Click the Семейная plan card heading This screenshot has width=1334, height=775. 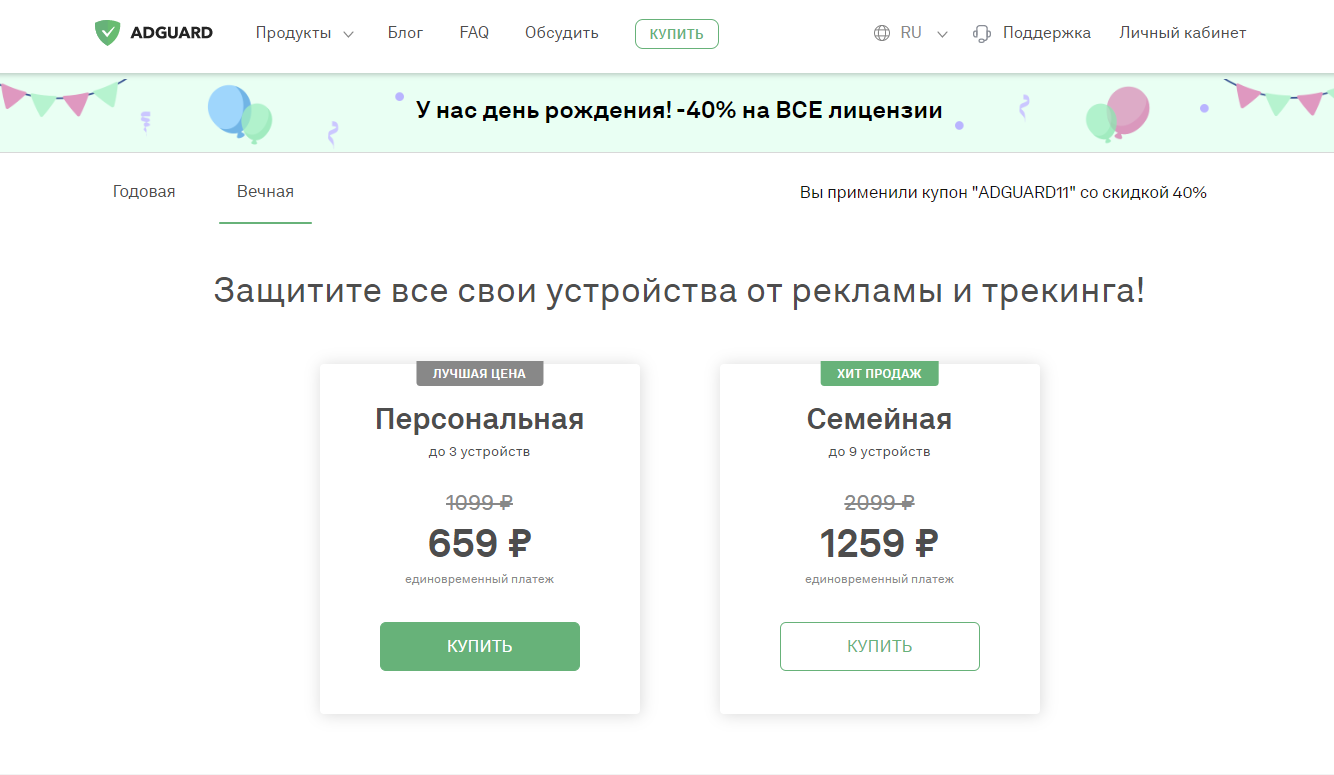pos(880,419)
